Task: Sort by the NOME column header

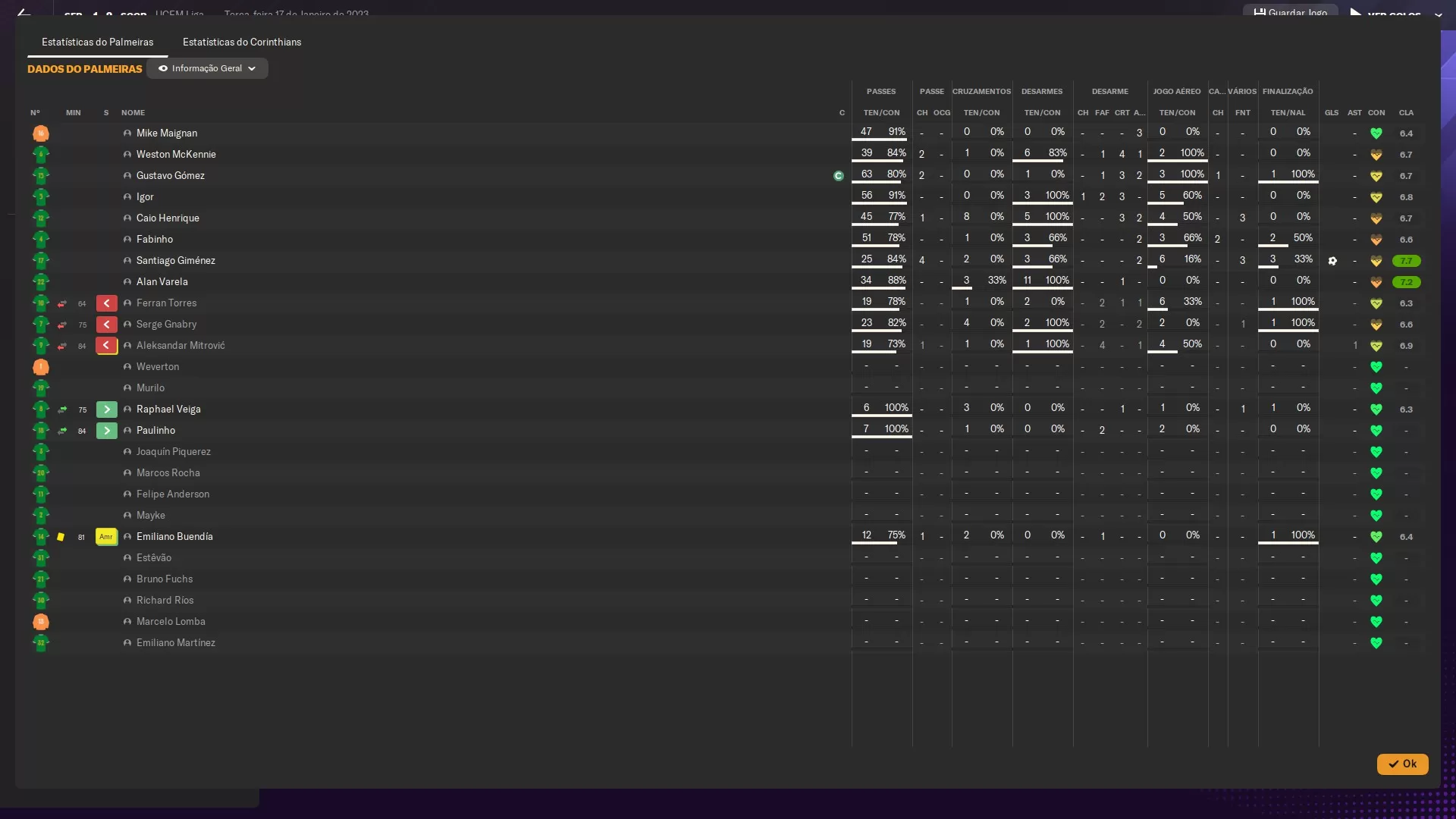Action: (133, 113)
